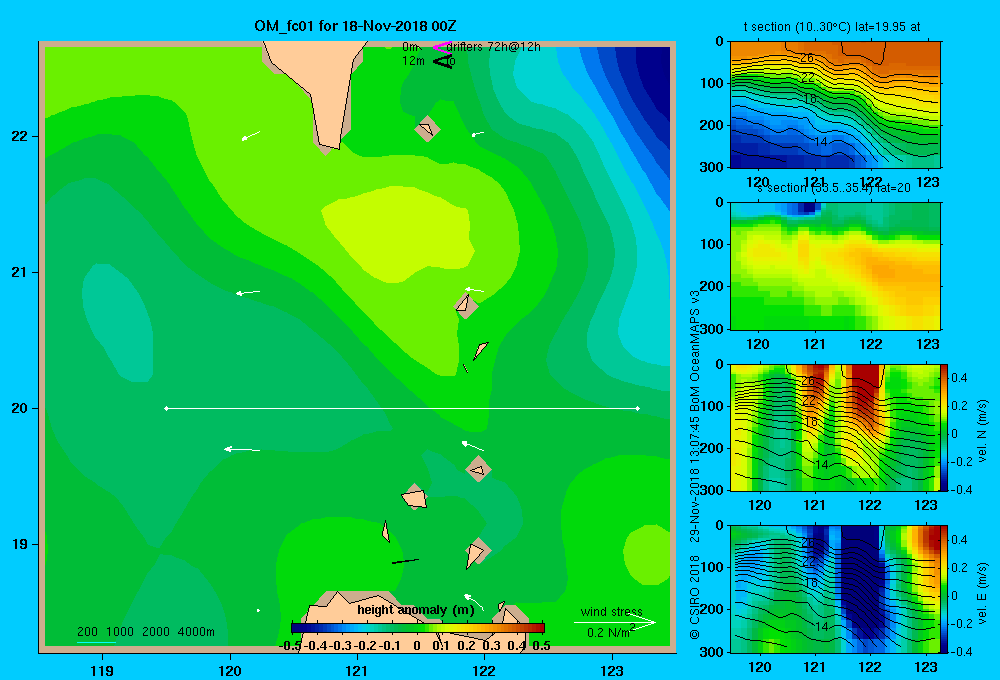This screenshot has height=680, width=1000.
Task: Click the '0.2 N/m' wind stress value
Action: click(608, 633)
